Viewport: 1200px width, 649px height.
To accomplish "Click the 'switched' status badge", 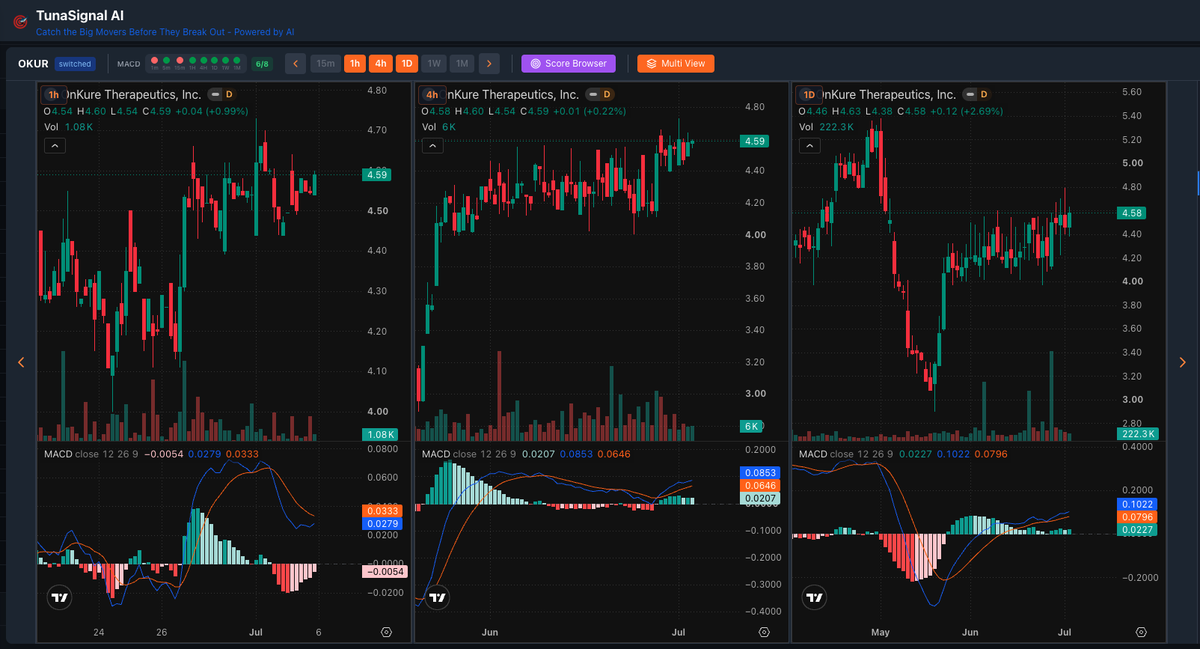I will [75, 64].
